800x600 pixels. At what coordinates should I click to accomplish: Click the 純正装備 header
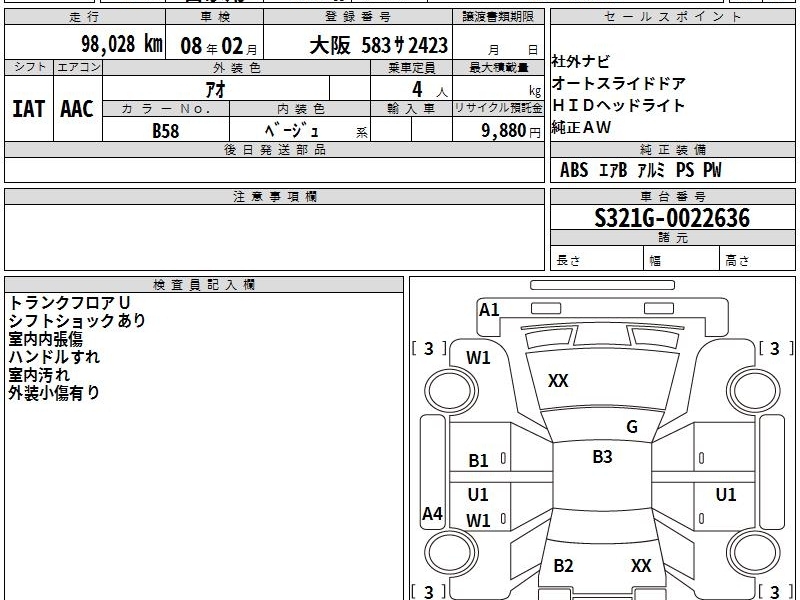672,150
